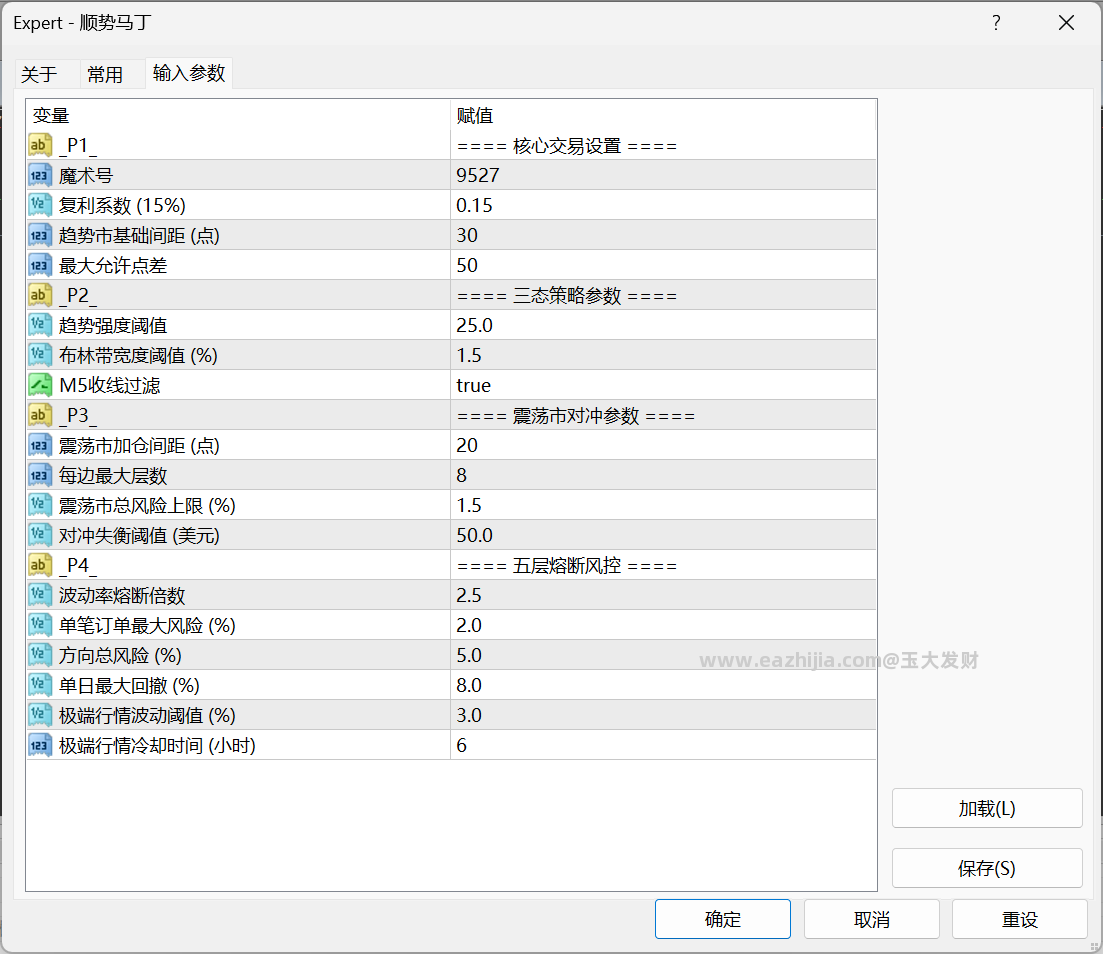Viewport: 1103px width, 954px height.
Task: Click the 重设 button
Action: (1019, 919)
